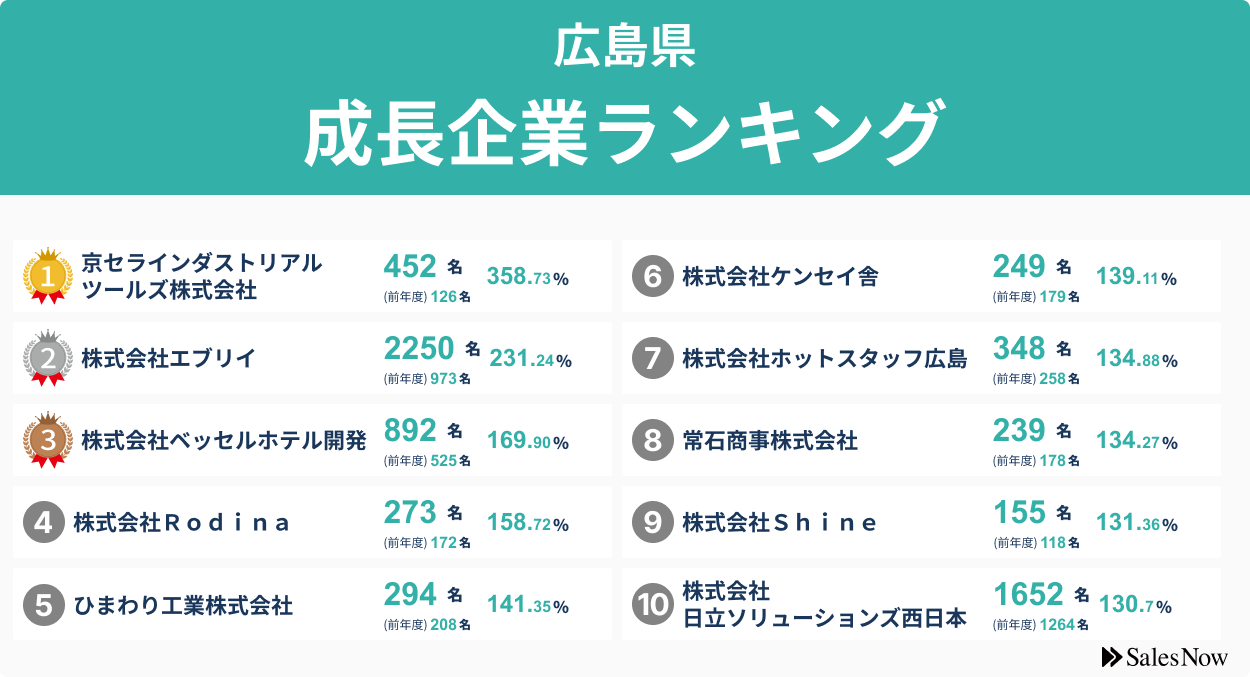The height and width of the screenshot is (677, 1250).
Task: Select company 株式会社エブリイ
Action: coord(169,358)
